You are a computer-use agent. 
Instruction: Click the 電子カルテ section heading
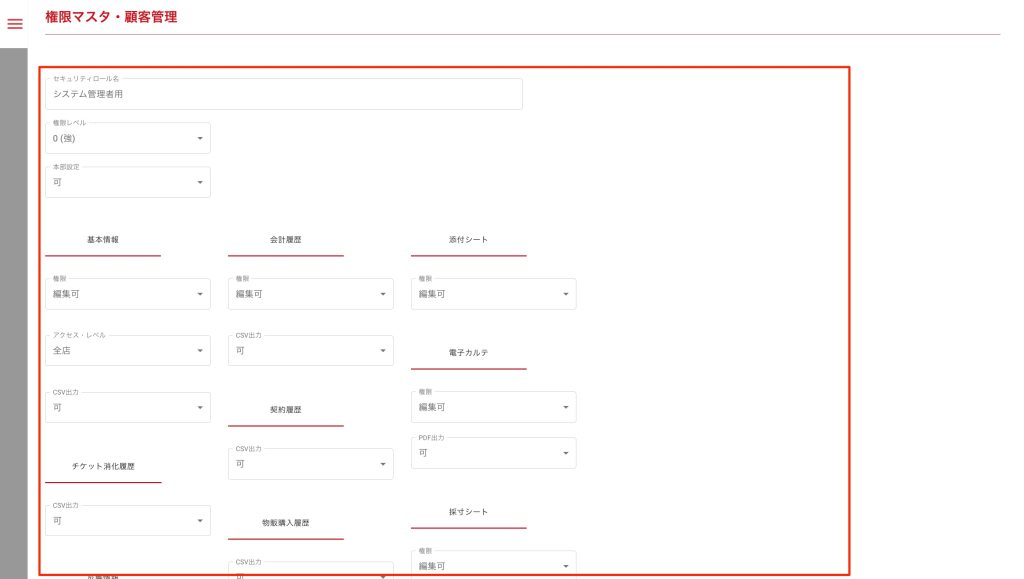[469, 353]
